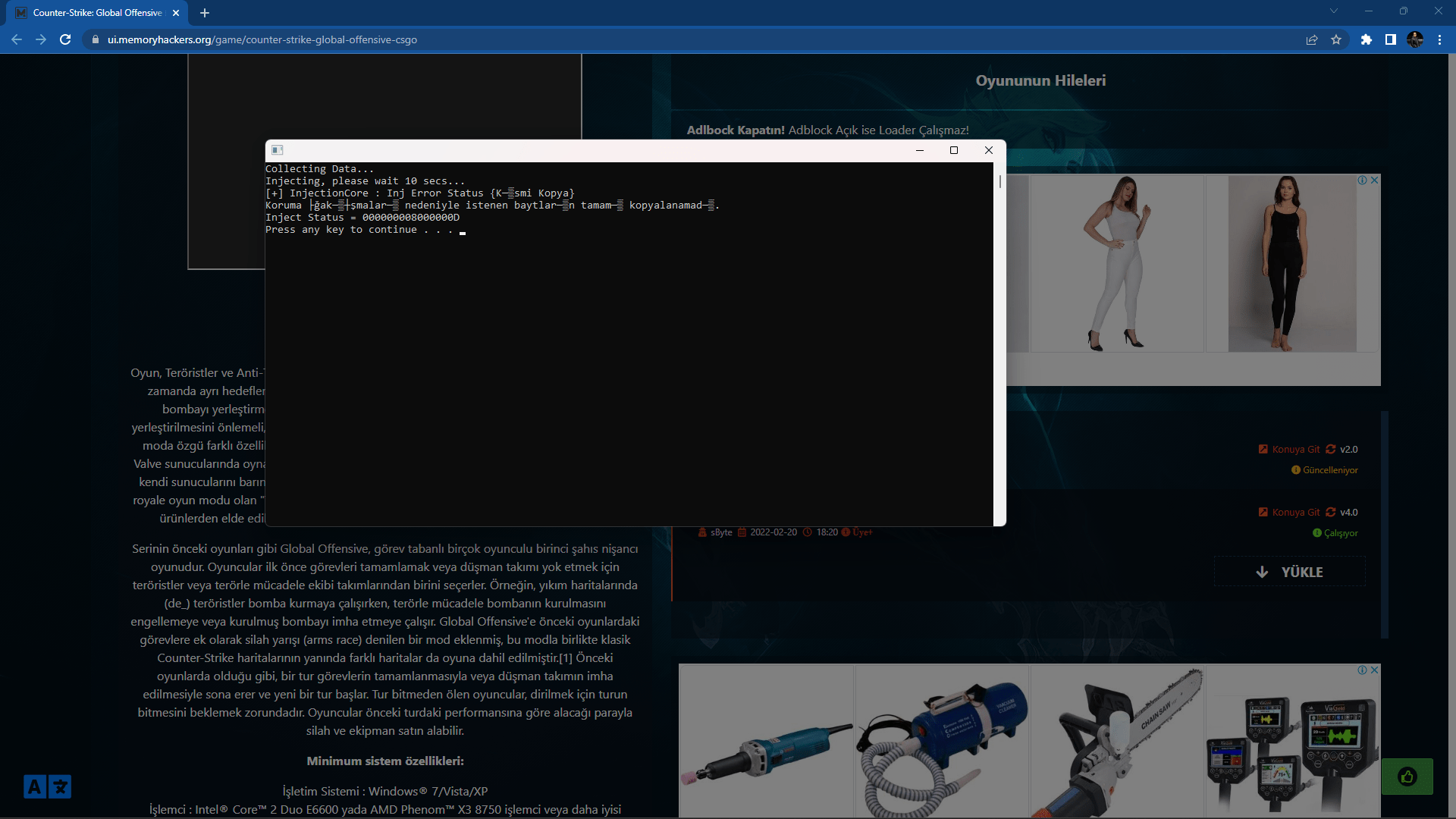Open the metal detectors ad image
Screen dimensions: 1456x819
pos(1293,742)
